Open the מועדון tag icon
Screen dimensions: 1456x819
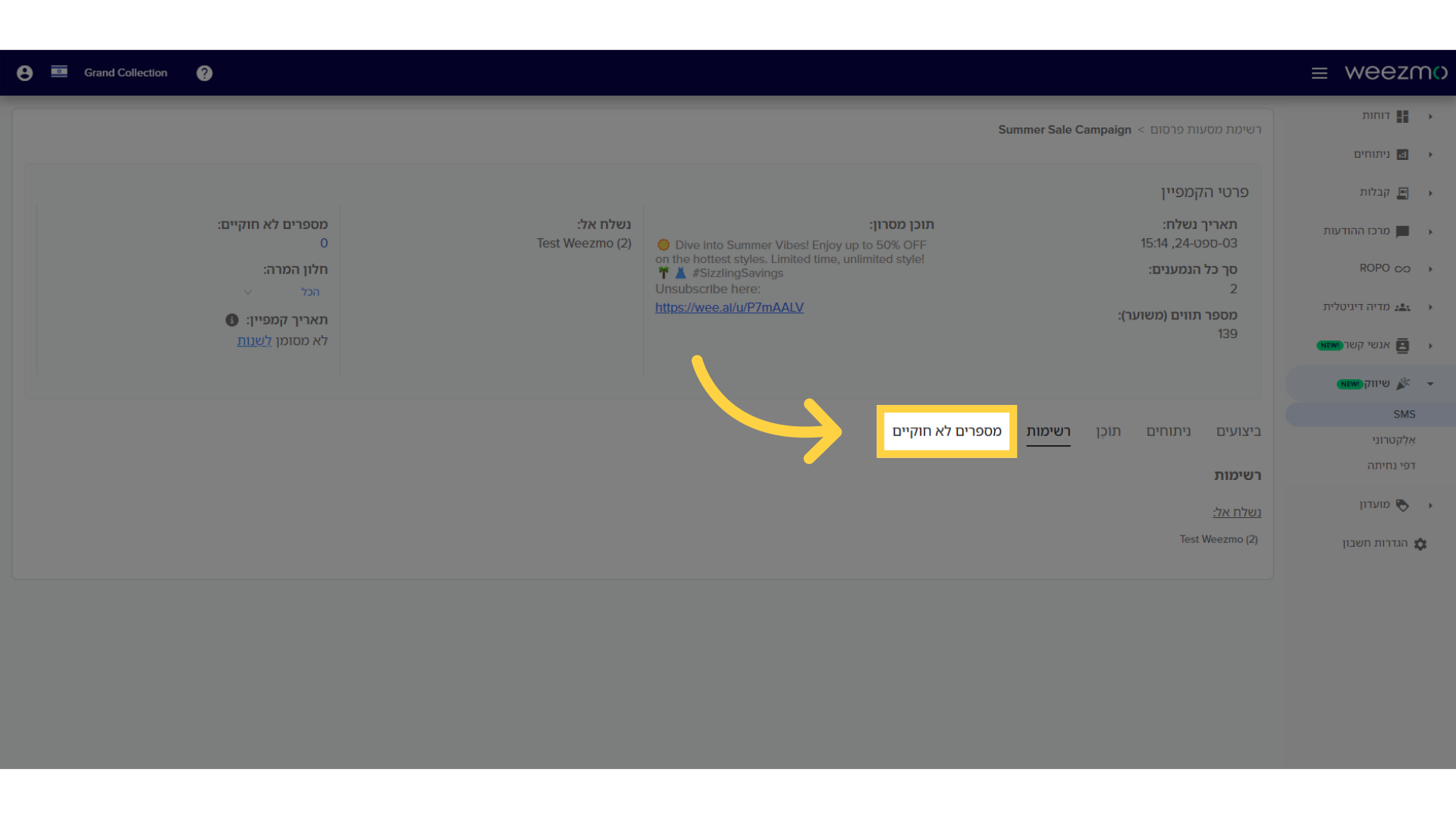click(1403, 505)
